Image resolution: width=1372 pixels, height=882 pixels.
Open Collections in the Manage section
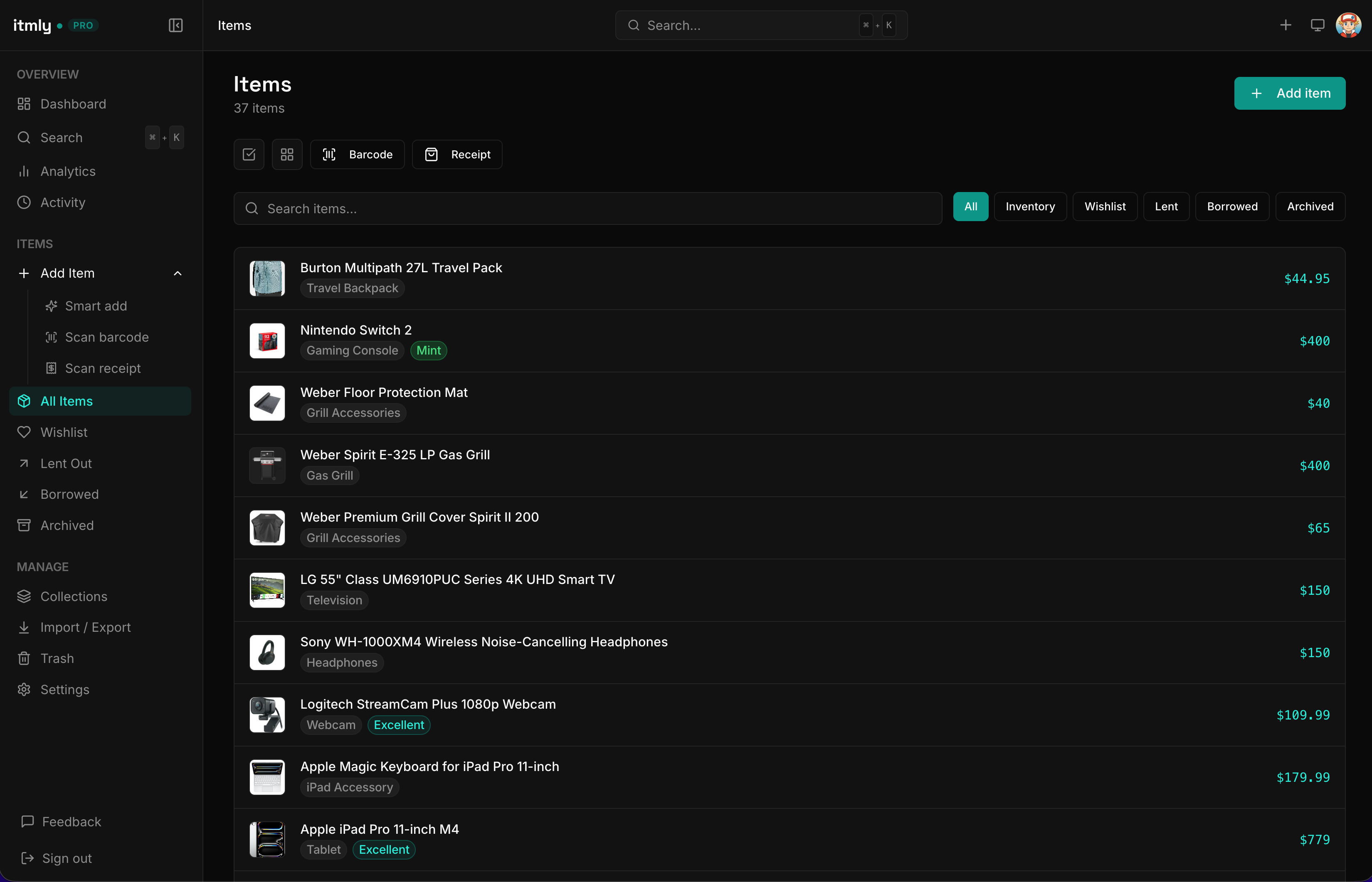[x=73, y=596]
